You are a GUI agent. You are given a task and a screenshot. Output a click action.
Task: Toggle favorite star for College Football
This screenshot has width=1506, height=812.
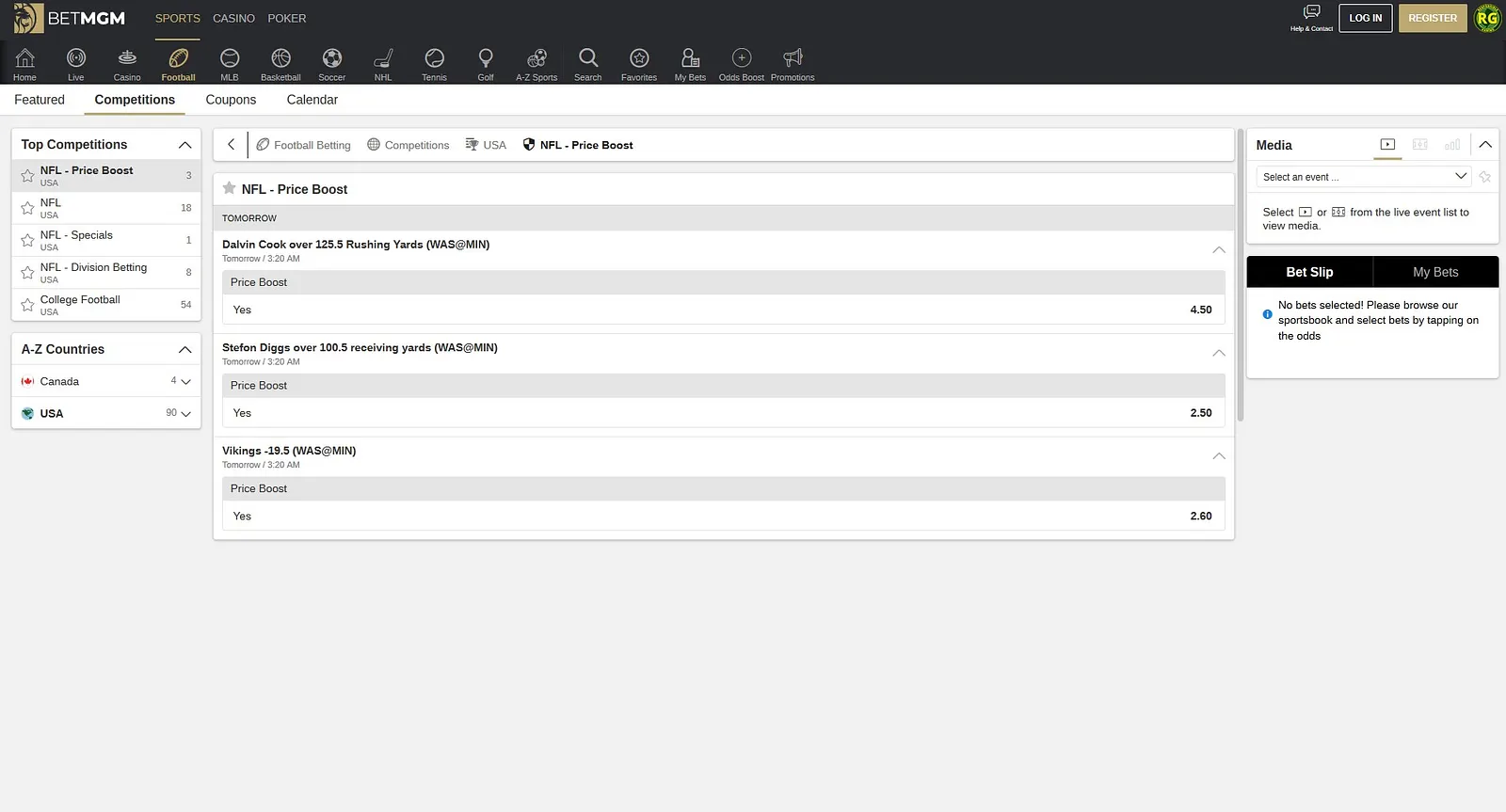[27, 305]
